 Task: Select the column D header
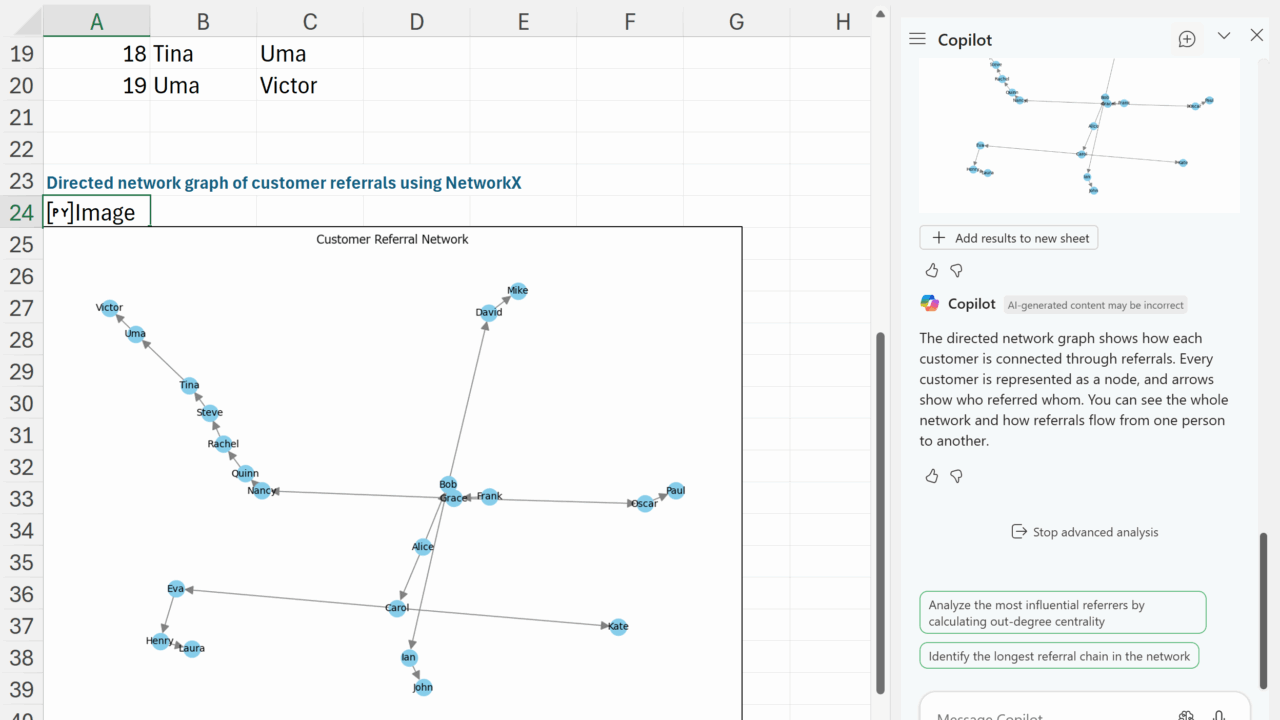tap(416, 22)
